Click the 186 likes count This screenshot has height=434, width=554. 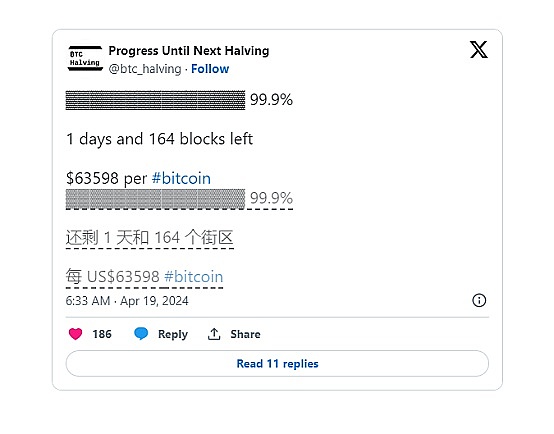(x=102, y=334)
